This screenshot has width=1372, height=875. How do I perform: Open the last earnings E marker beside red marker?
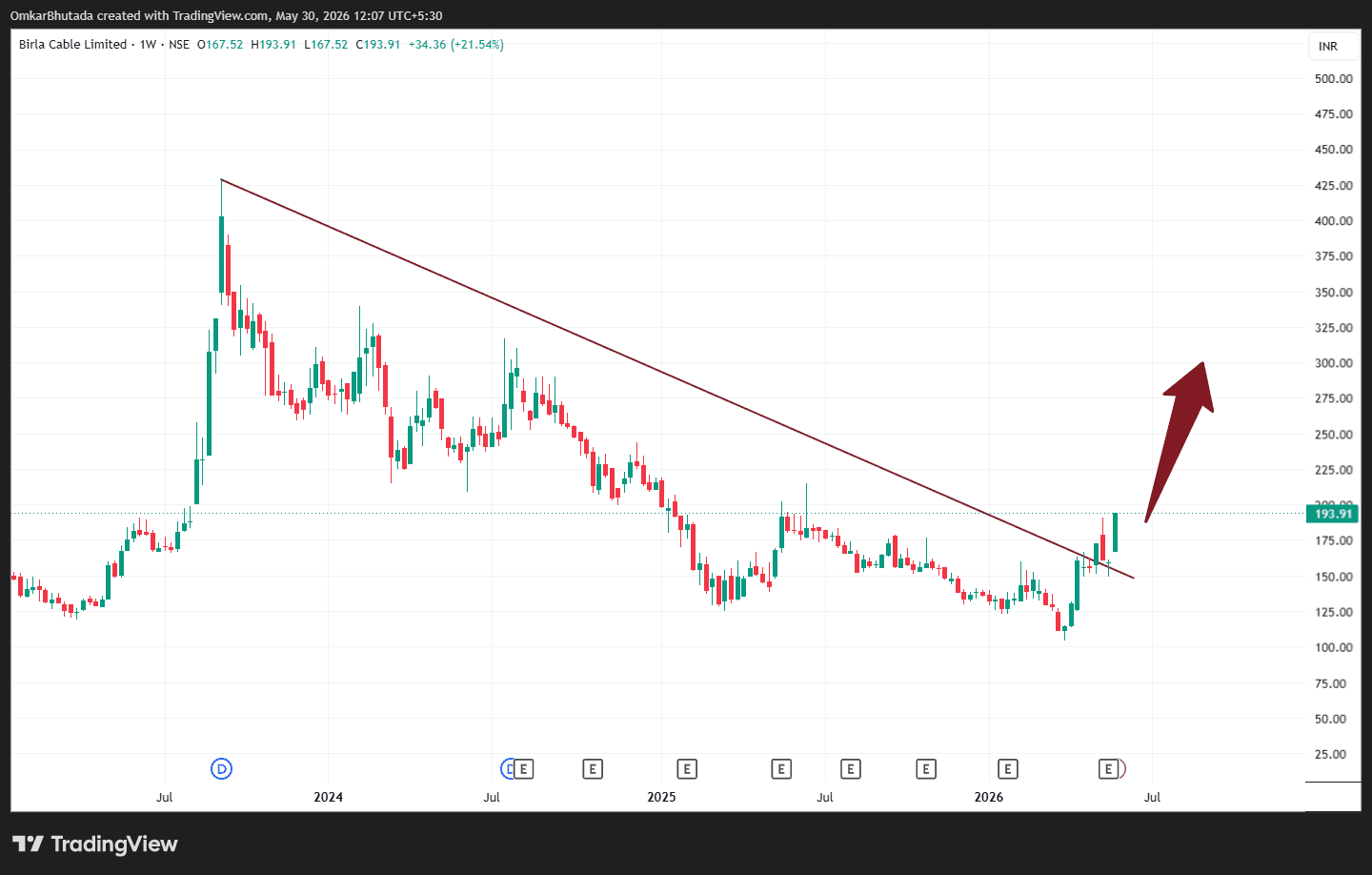(x=1108, y=769)
